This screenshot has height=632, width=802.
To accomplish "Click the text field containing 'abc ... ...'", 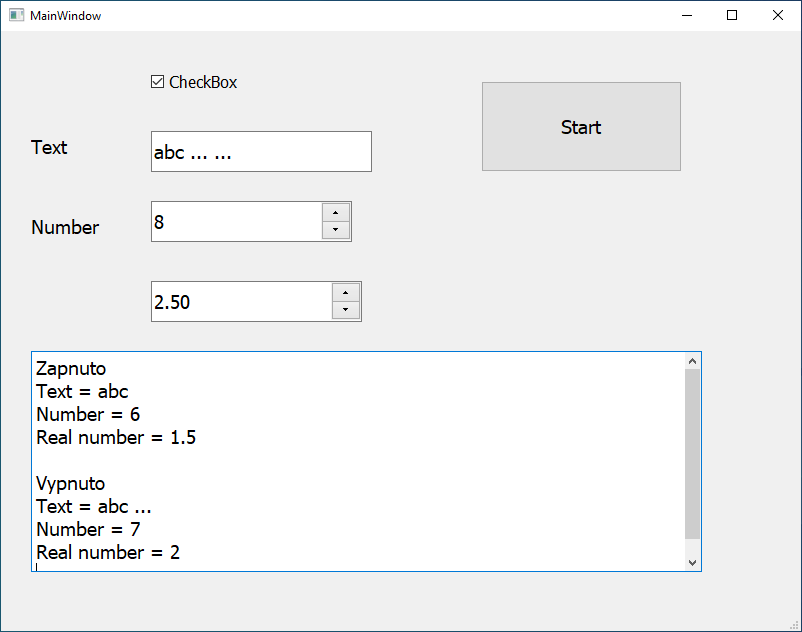I will pyautogui.click(x=261, y=152).
